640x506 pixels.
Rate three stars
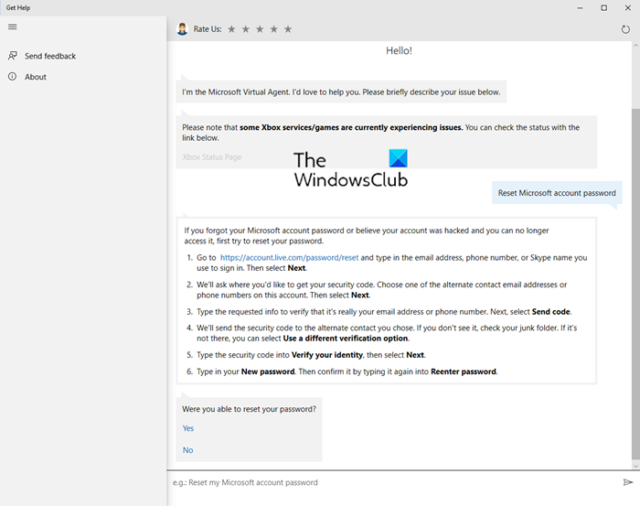[x=260, y=29]
